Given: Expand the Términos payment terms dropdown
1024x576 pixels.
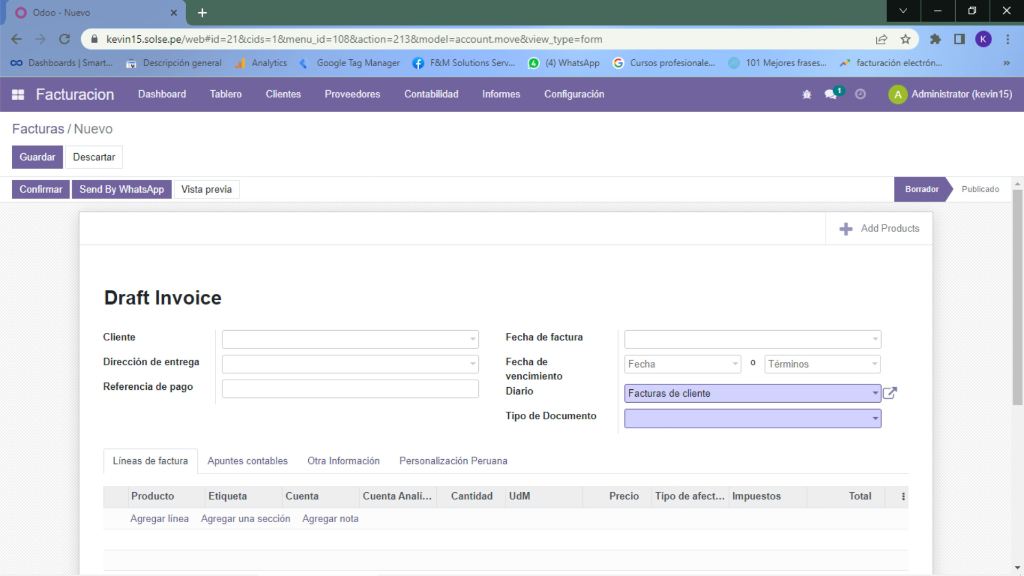Looking at the screenshot, I should [822, 364].
